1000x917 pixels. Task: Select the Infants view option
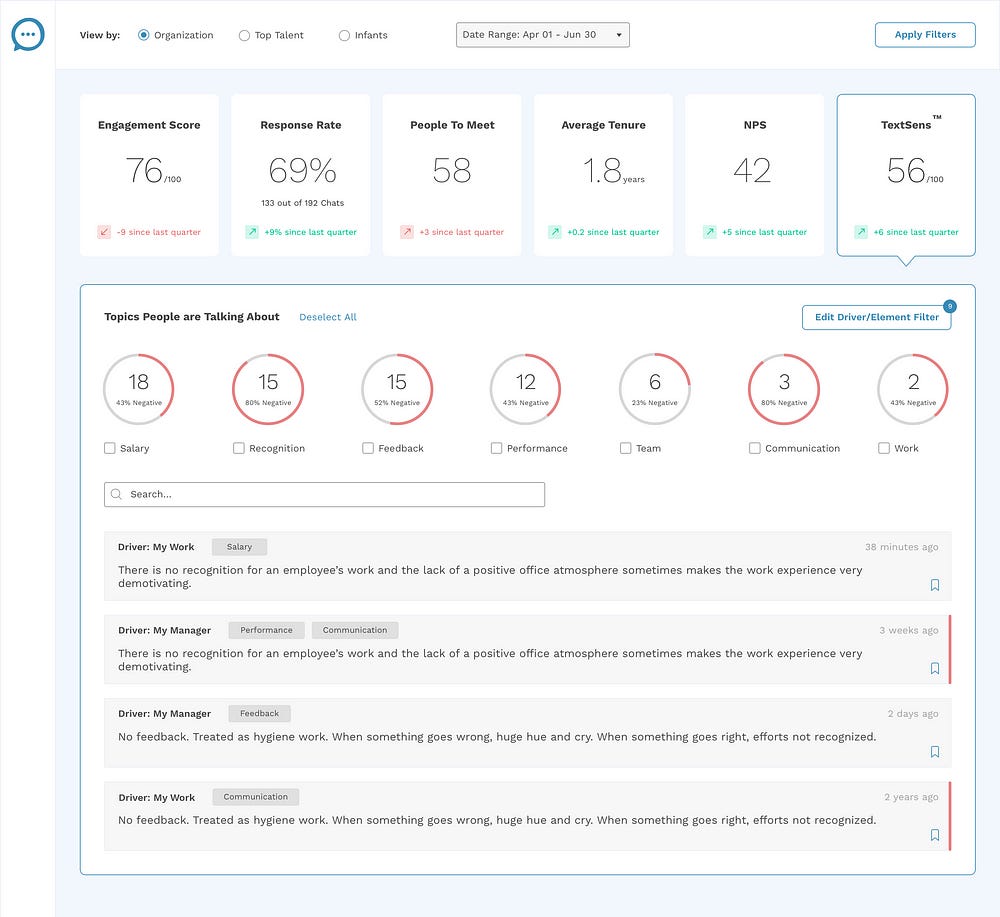coord(344,36)
